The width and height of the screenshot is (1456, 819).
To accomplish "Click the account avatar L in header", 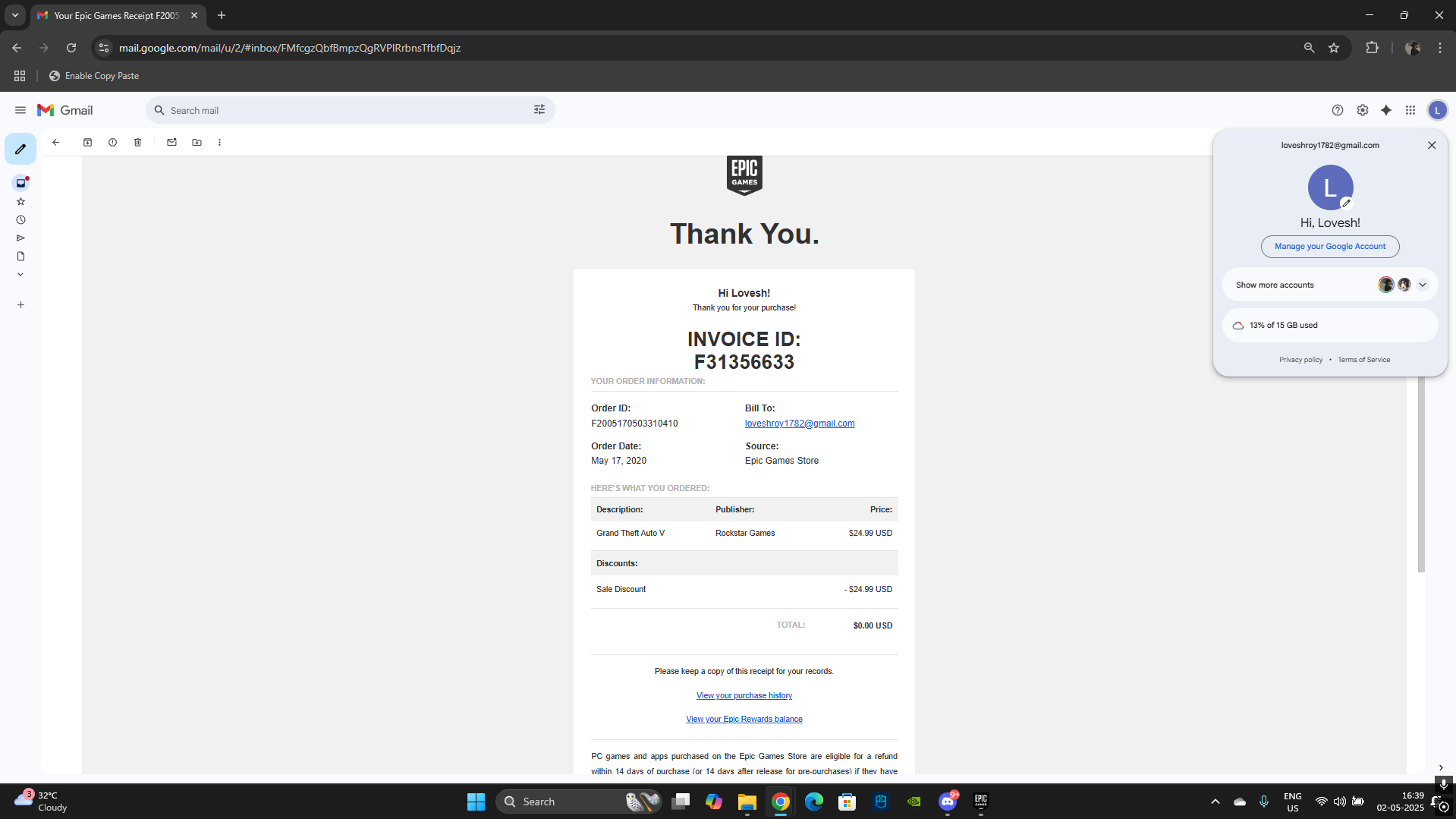I will [1437, 110].
